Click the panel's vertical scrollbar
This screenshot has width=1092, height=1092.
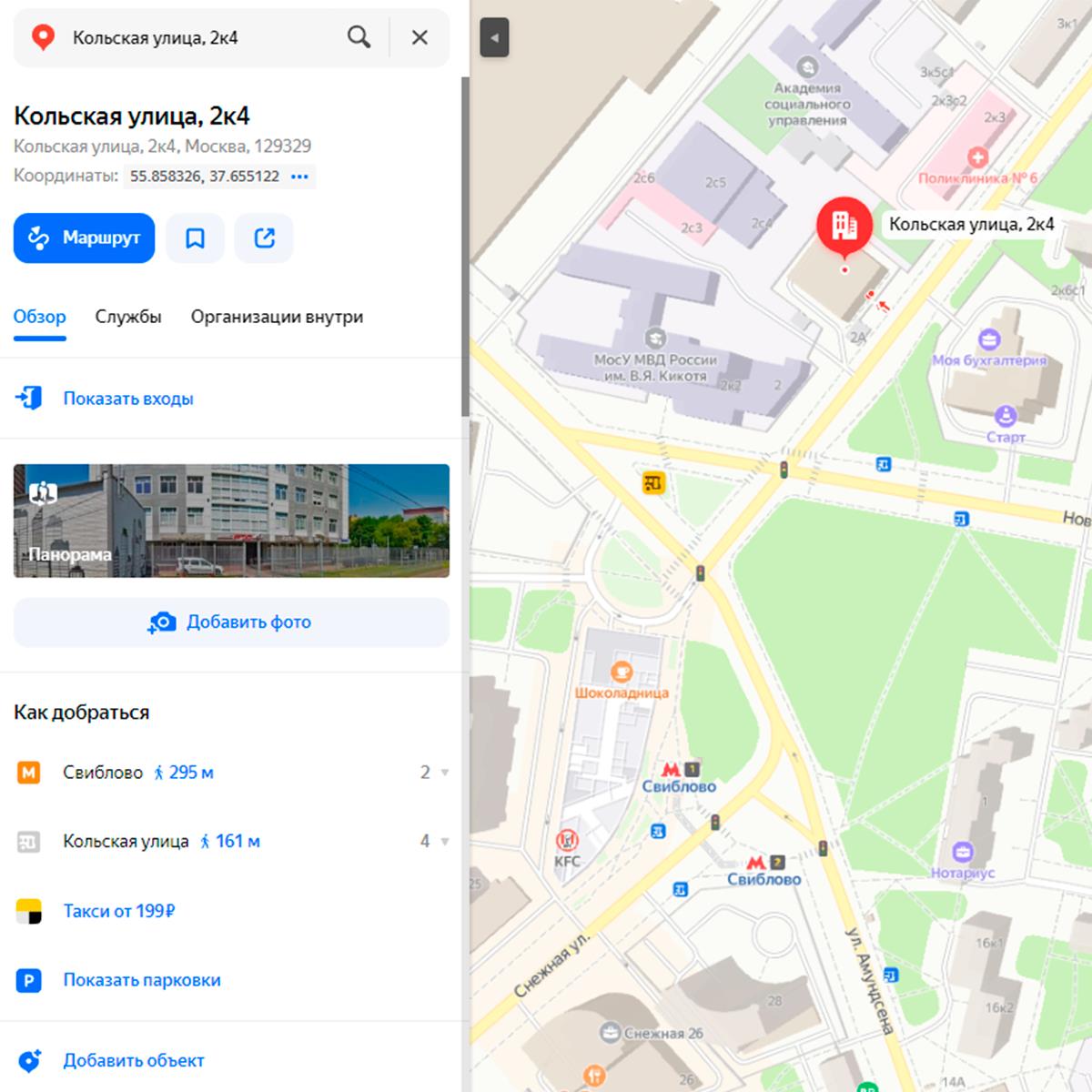[x=465, y=246]
